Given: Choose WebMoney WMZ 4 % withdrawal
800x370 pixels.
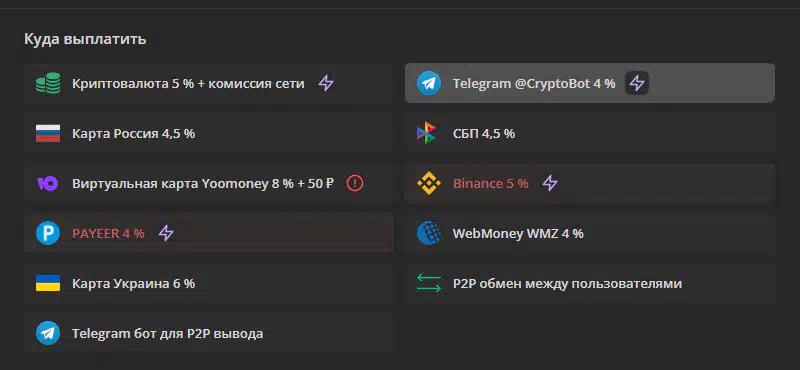Looking at the screenshot, I should point(590,234).
